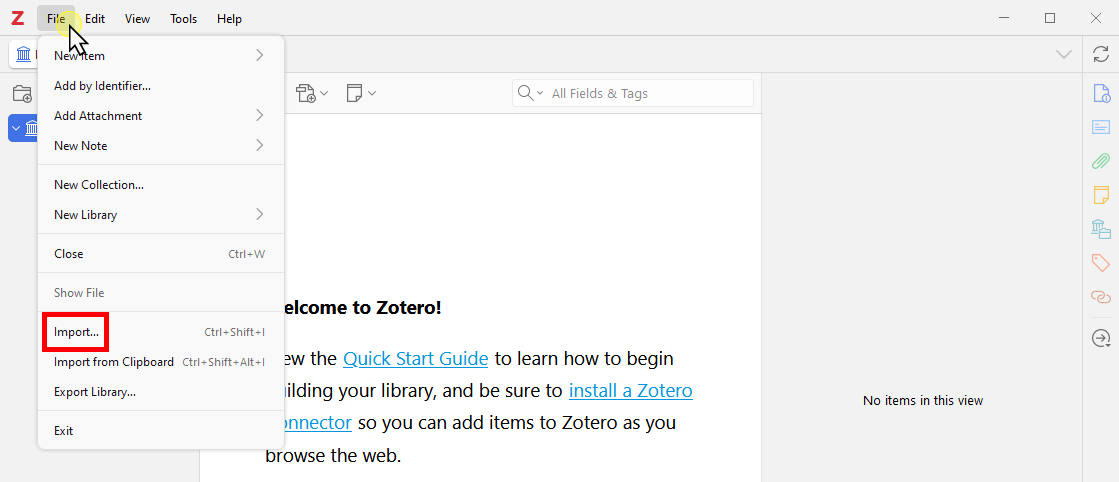Follow the install a Zotero Connector link

pos(630,390)
